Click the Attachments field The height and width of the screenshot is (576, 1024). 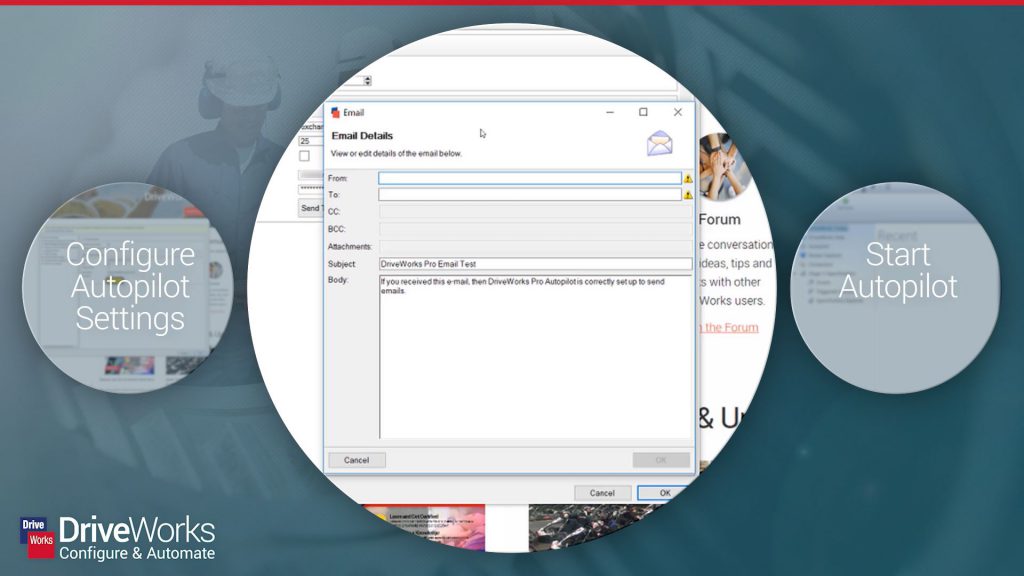click(535, 247)
